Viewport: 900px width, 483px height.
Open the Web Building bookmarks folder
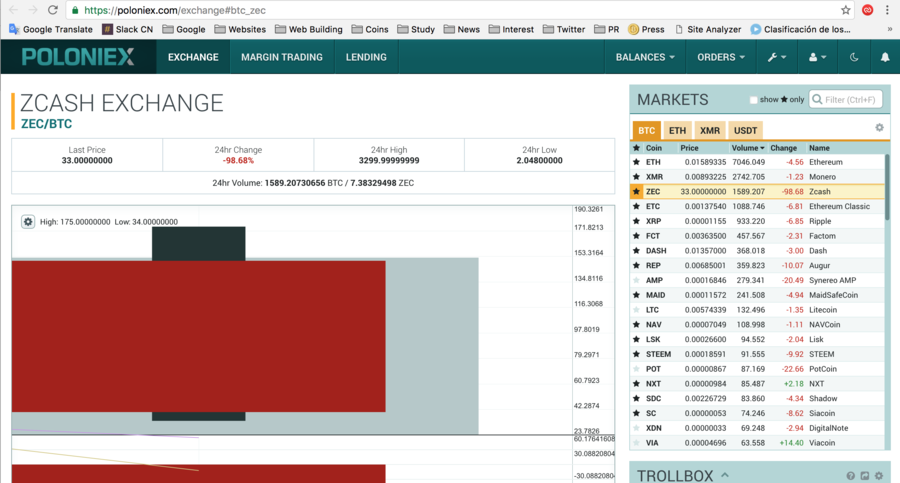(308, 29)
